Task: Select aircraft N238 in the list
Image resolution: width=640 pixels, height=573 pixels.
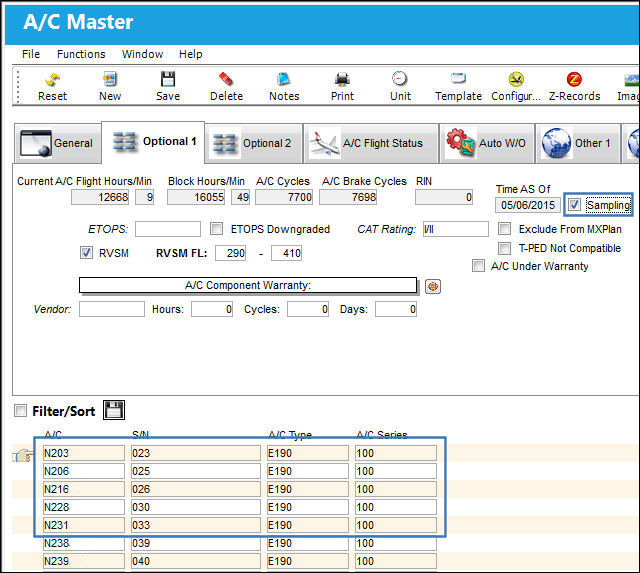Action: pos(84,543)
